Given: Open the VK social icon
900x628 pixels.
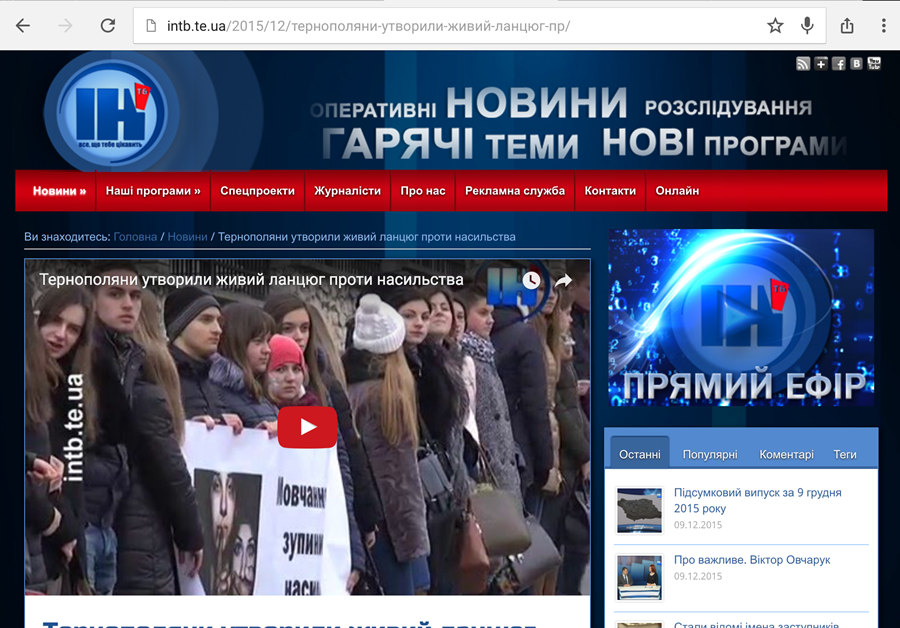Looking at the screenshot, I should (x=856, y=64).
